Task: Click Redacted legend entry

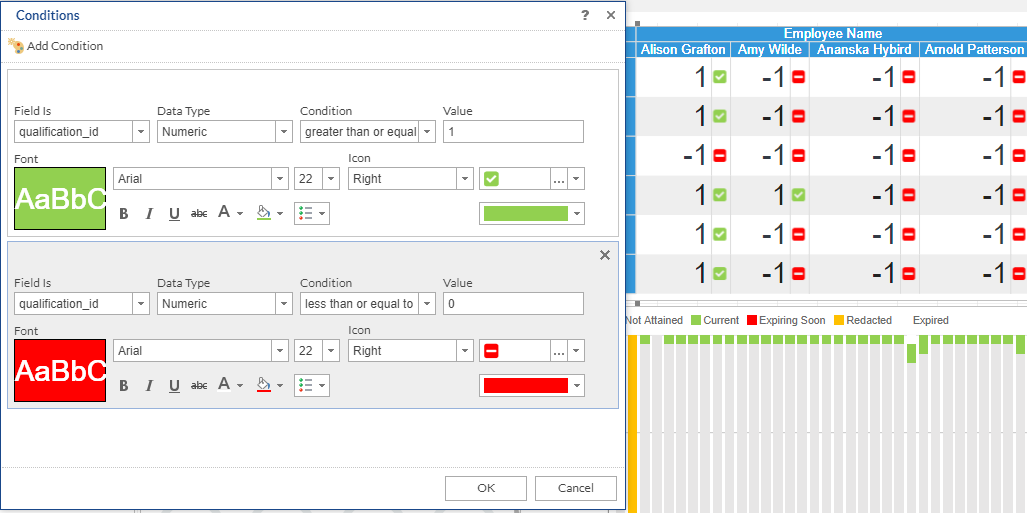Action: 863,320
